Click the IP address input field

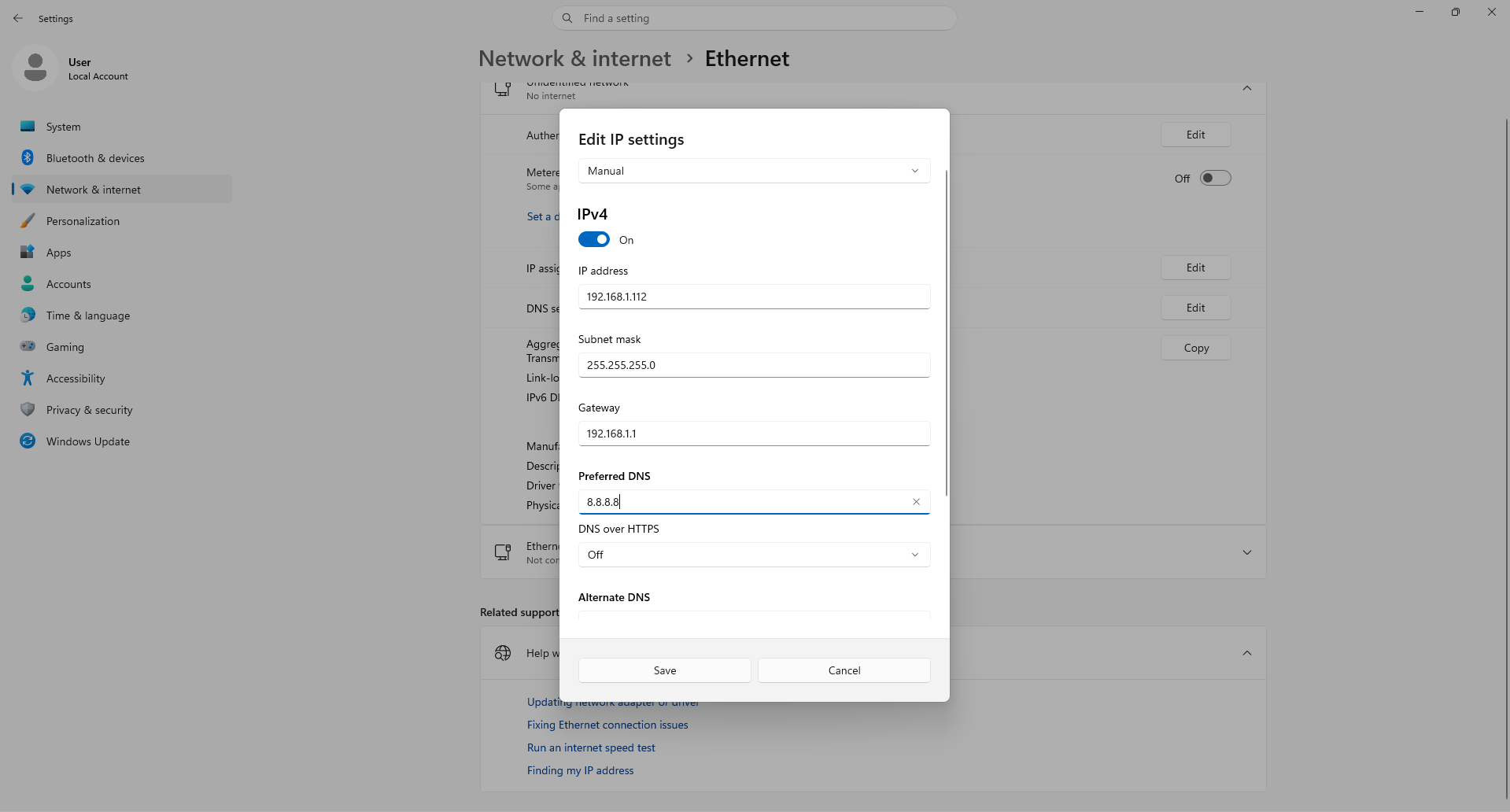point(754,297)
